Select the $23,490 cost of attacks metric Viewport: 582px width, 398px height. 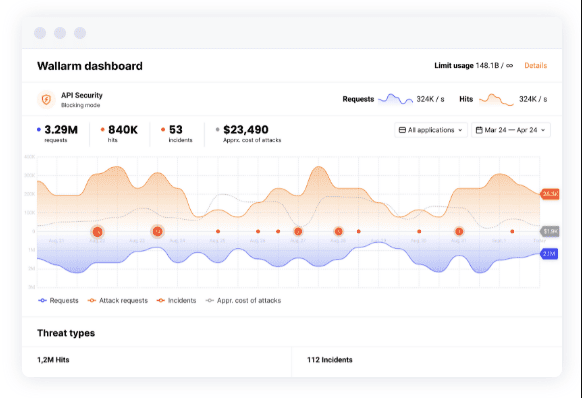tap(248, 134)
